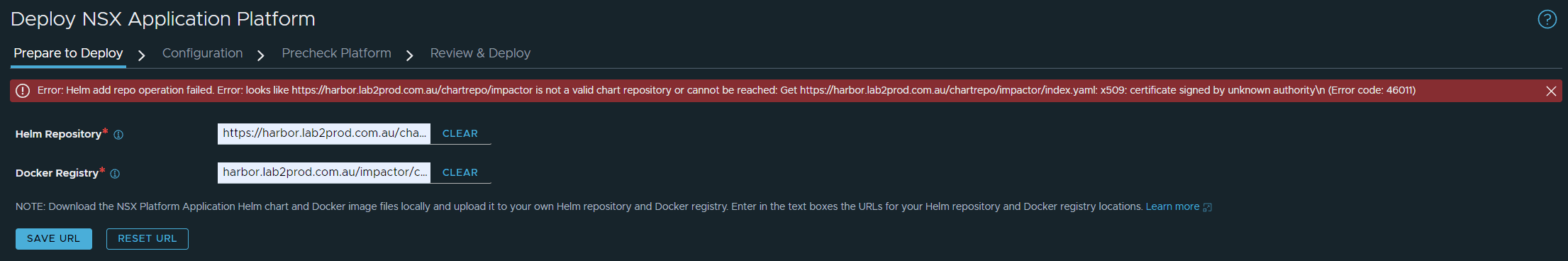This screenshot has height=261, width=1568.
Task: Dismiss the Helm add repo error banner
Action: (1551, 91)
